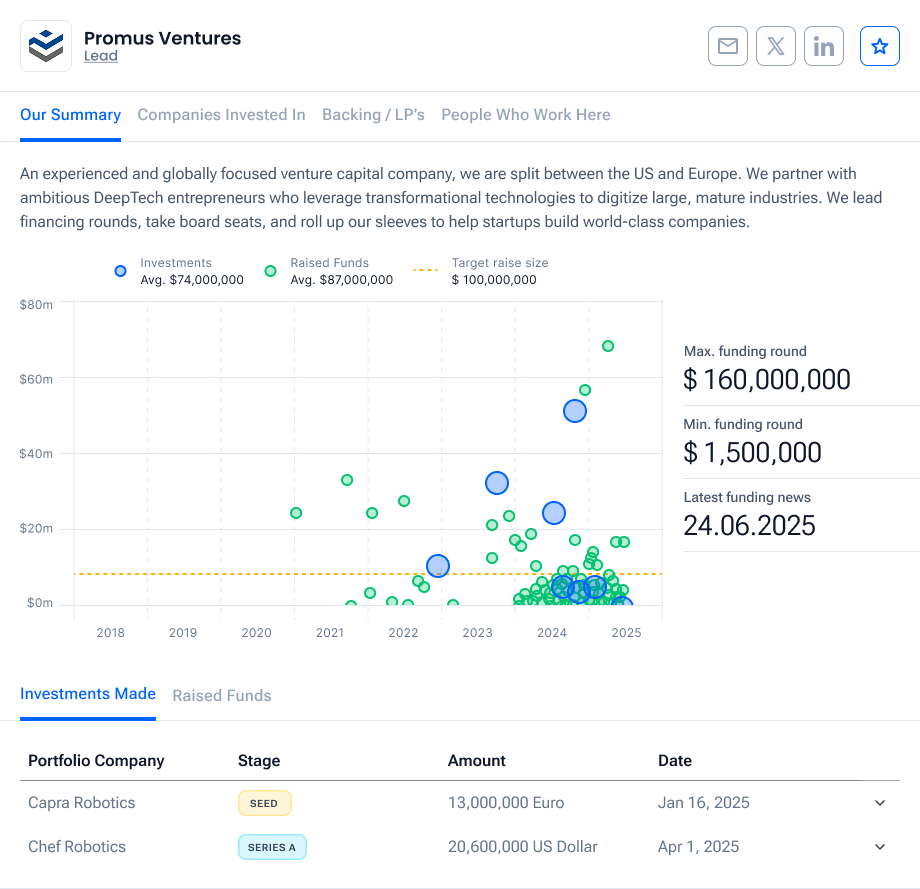This screenshot has width=920, height=889.
Task: Click the email envelope icon
Action: [728, 46]
